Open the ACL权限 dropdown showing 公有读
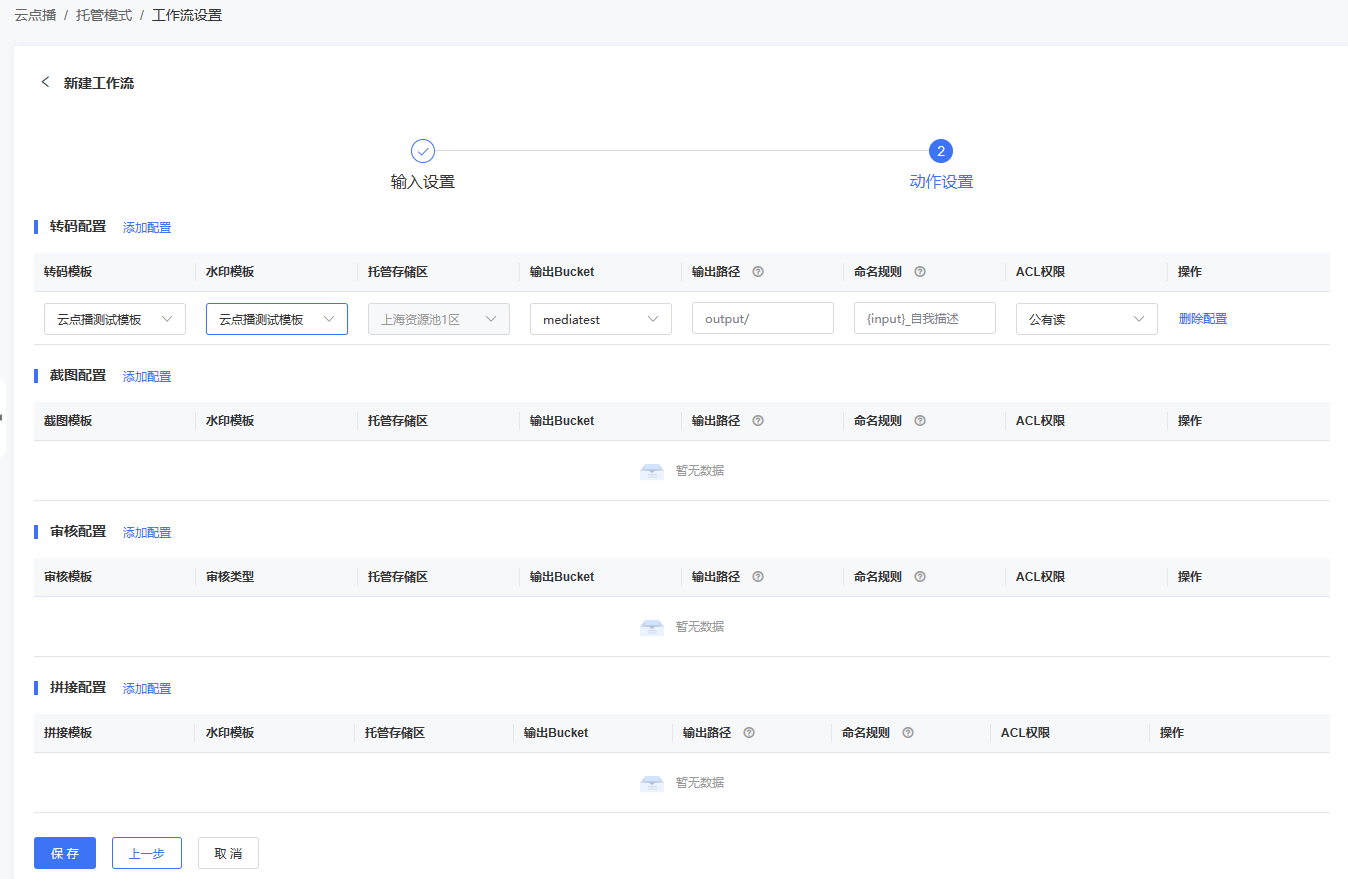1348x879 pixels. [1087, 319]
